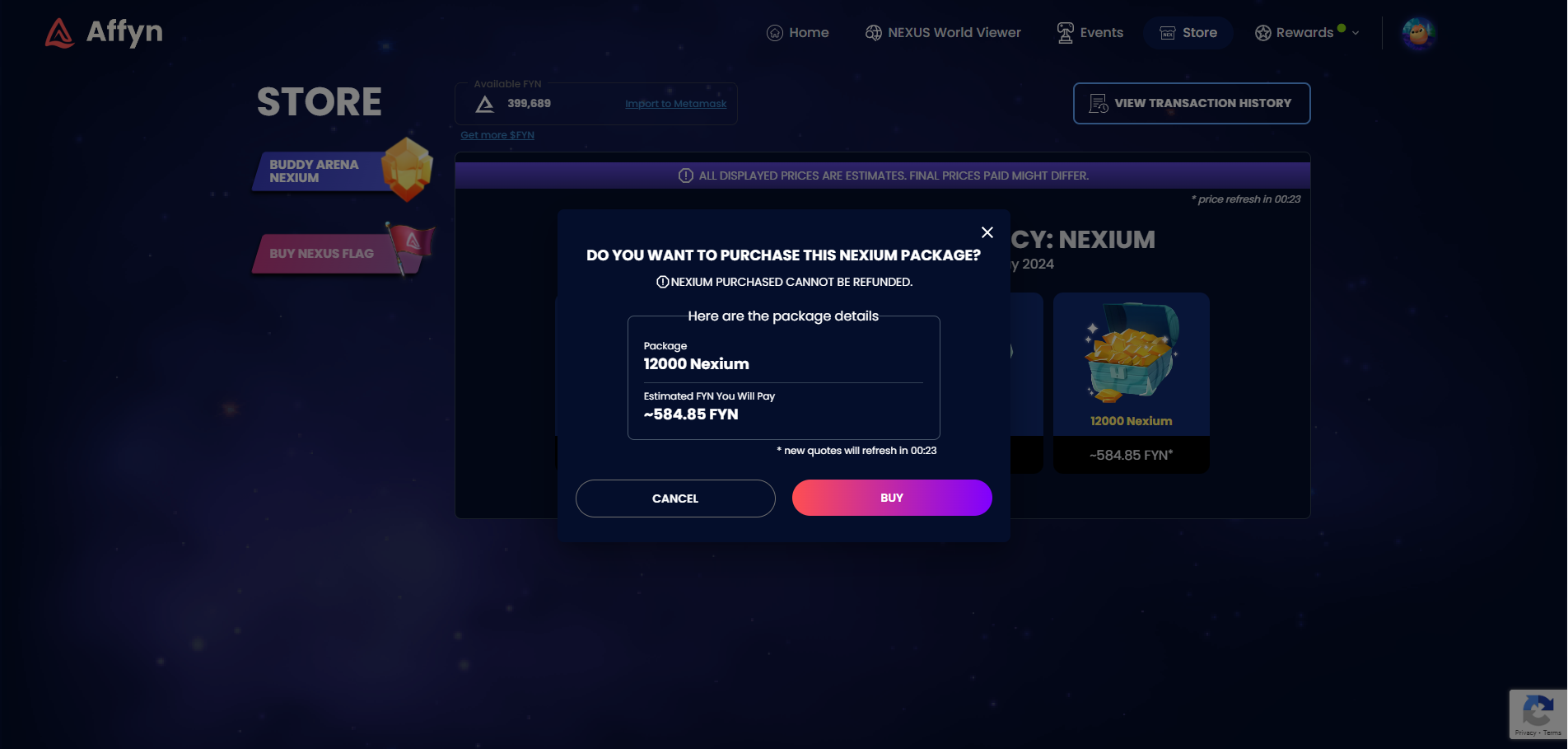Select the Buddy Arena Nexium tab
The image size is (1568, 749).
(x=342, y=171)
